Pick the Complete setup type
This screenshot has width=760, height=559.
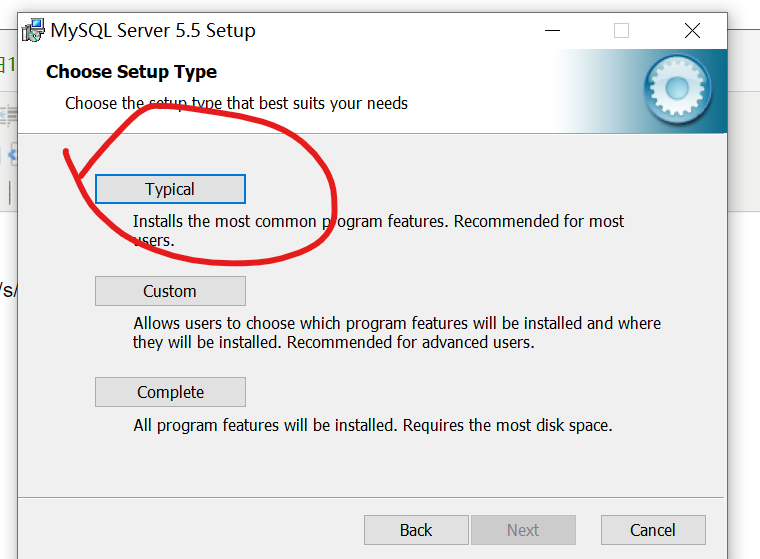[170, 392]
